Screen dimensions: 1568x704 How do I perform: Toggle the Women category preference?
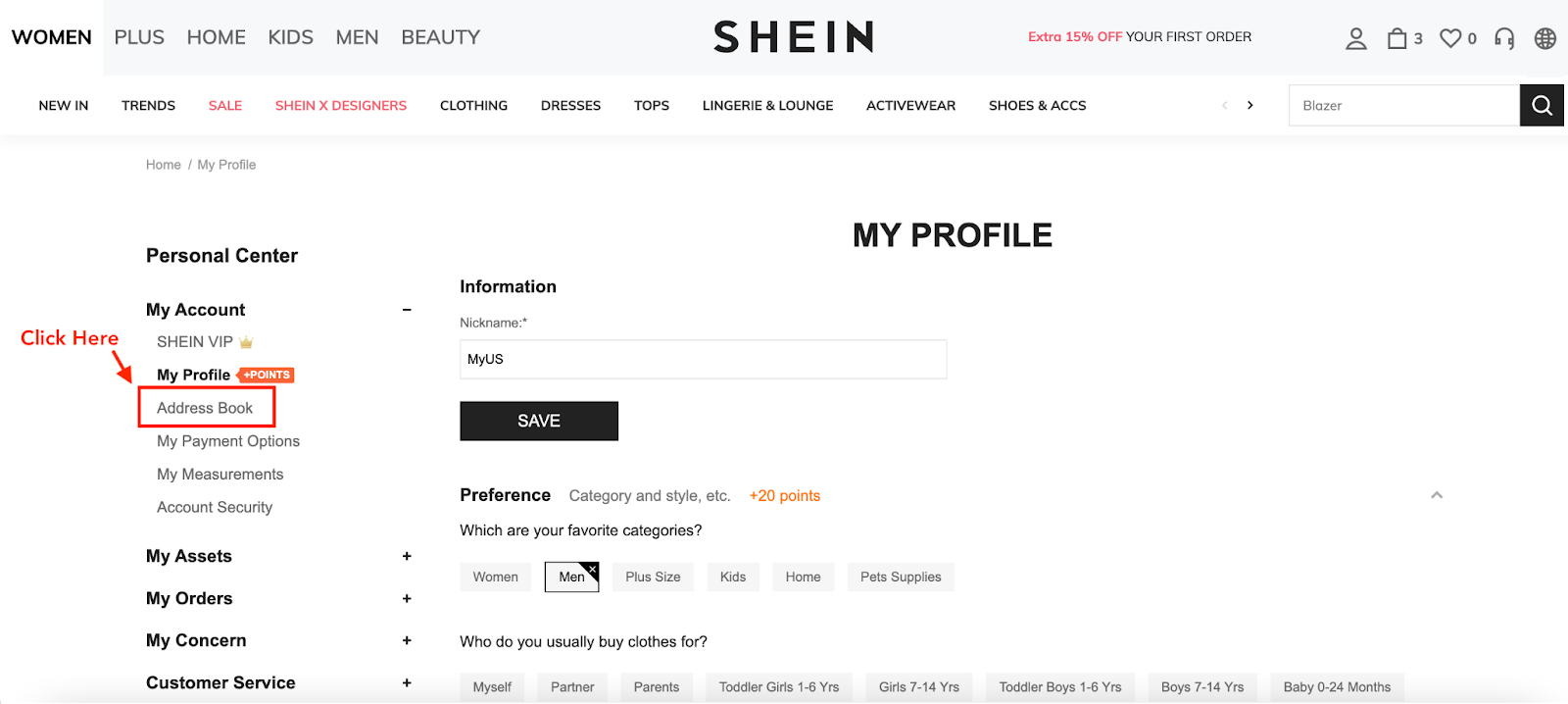pos(495,577)
